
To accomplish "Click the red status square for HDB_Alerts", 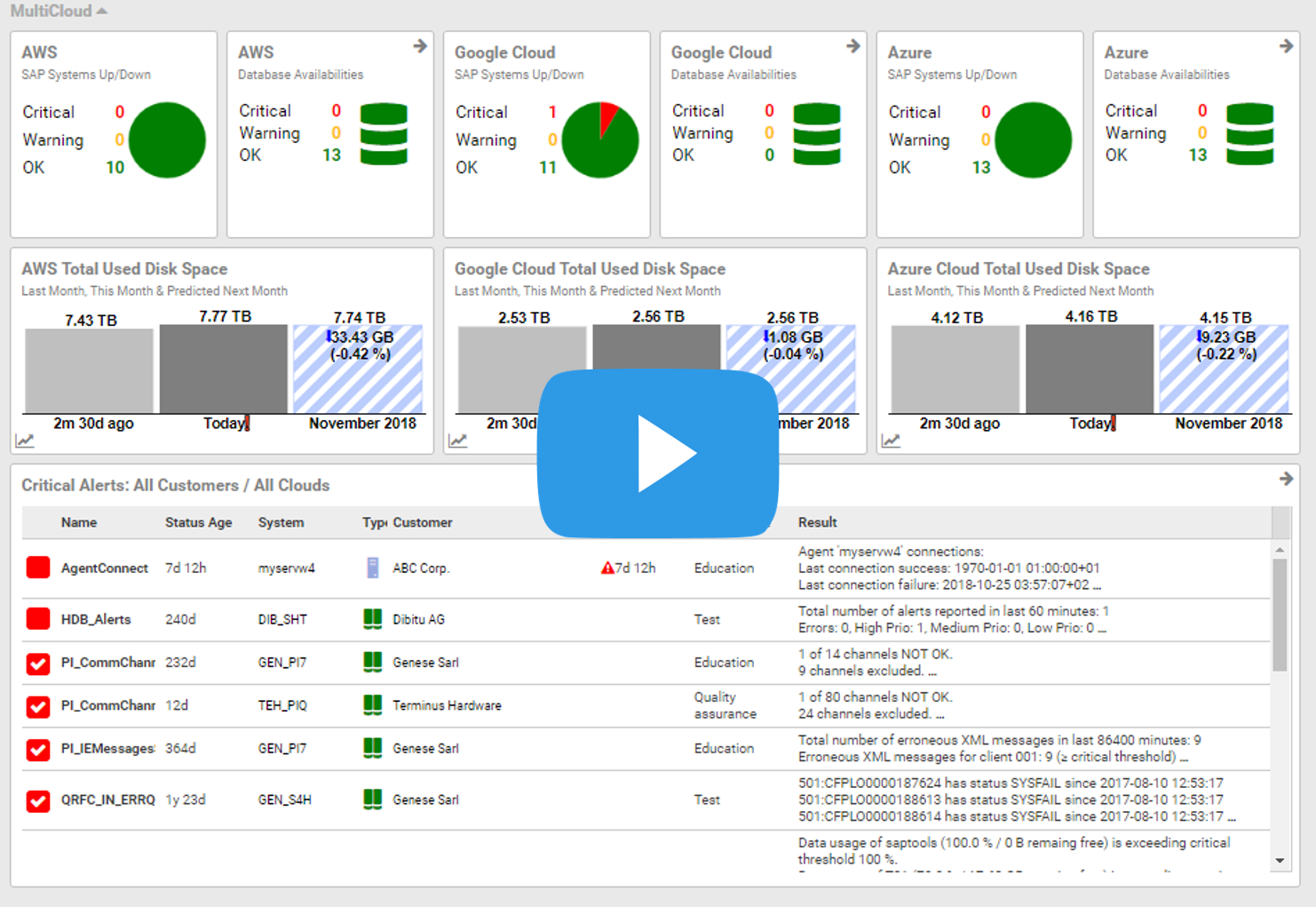I will [x=37, y=618].
